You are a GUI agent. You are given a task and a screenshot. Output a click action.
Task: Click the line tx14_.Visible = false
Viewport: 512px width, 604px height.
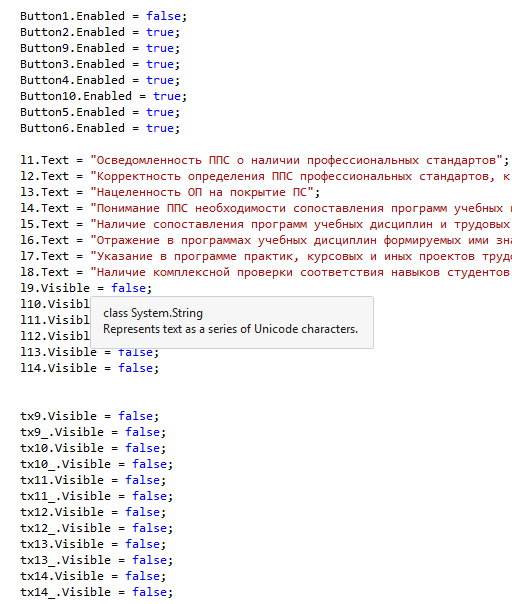tap(97, 592)
